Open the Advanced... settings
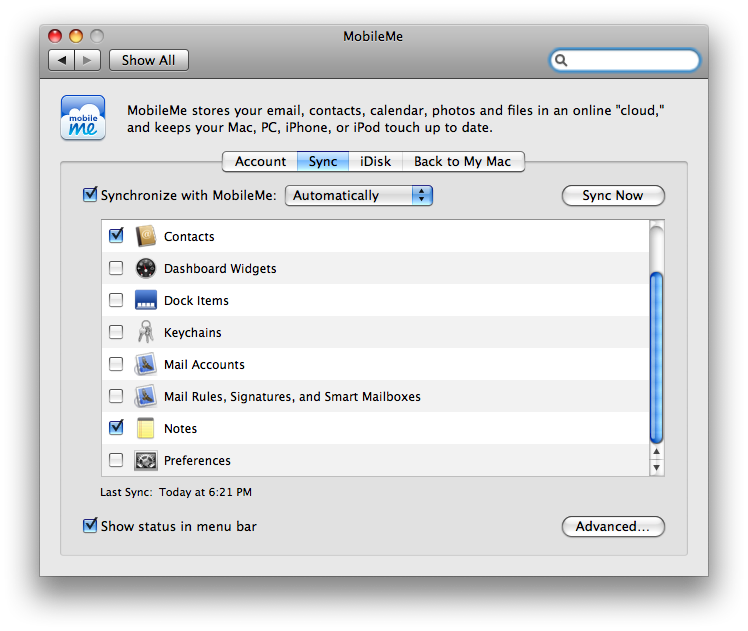 point(613,527)
